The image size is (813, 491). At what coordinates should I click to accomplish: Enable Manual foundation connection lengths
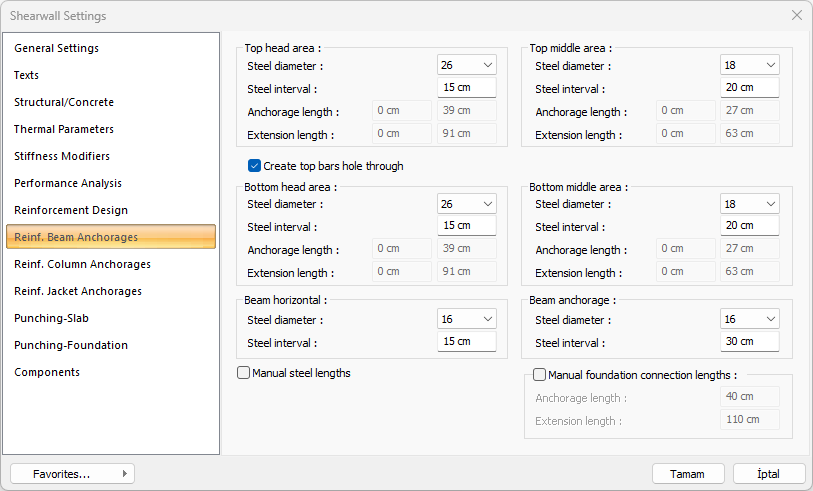tap(540, 375)
